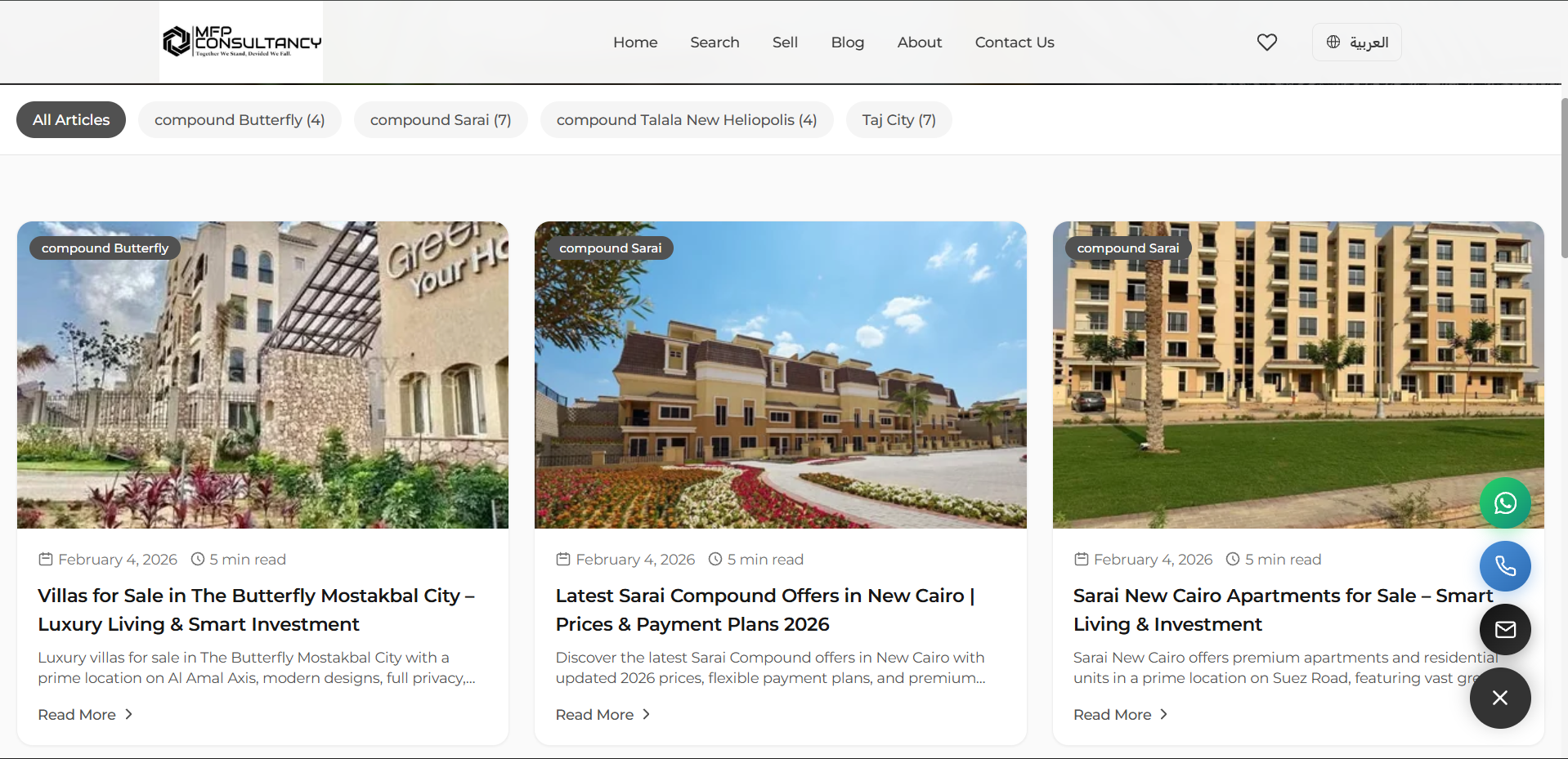This screenshot has height=759, width=1568.
Task: Click the globe icon near the language selector
Action: 1333,42
